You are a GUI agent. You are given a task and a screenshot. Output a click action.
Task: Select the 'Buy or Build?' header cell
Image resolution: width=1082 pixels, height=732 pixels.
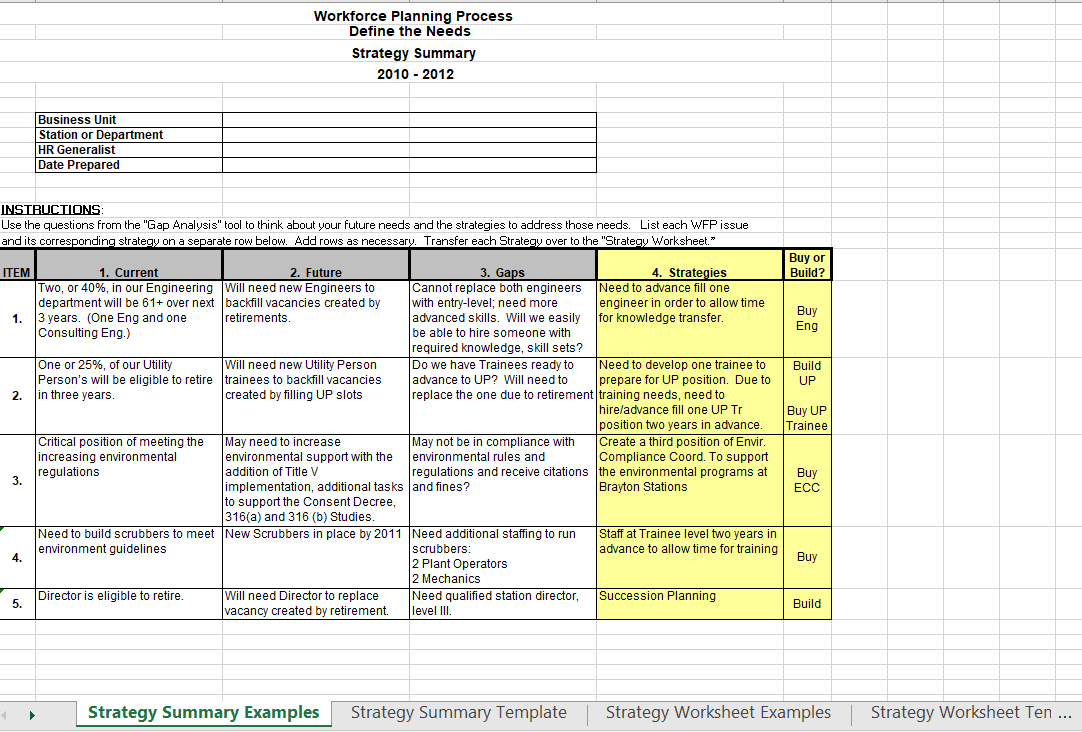click(806, 265)
